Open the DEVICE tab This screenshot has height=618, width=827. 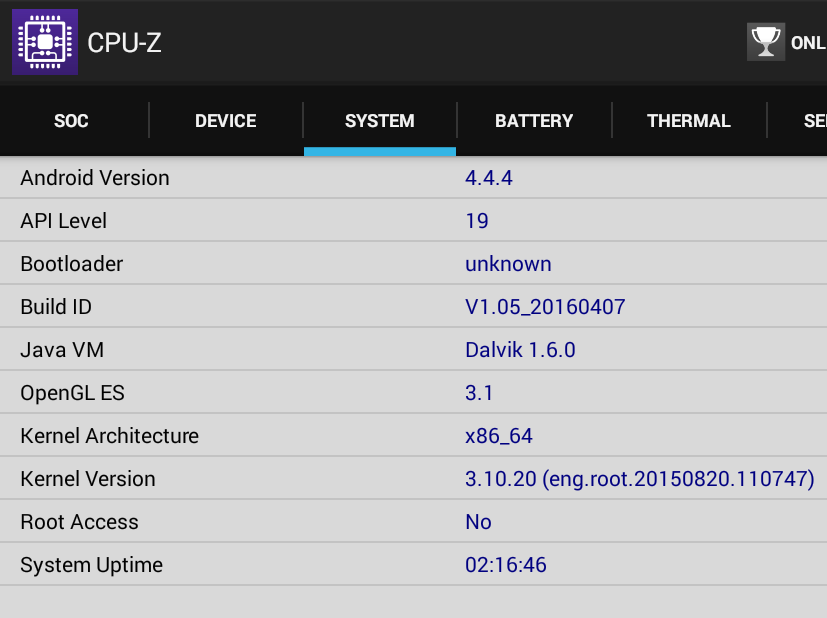coord(226,121)
